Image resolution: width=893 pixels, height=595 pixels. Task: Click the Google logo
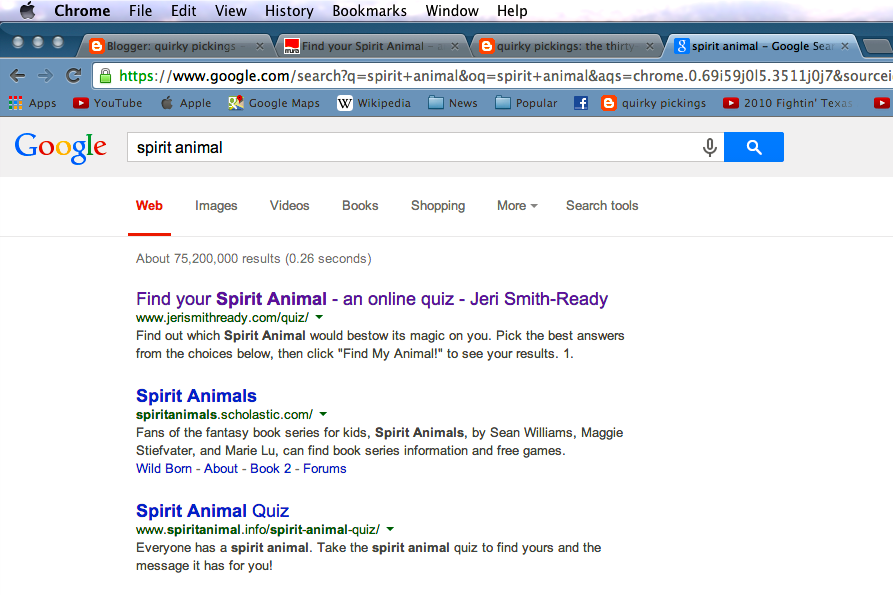click(60, 147)
